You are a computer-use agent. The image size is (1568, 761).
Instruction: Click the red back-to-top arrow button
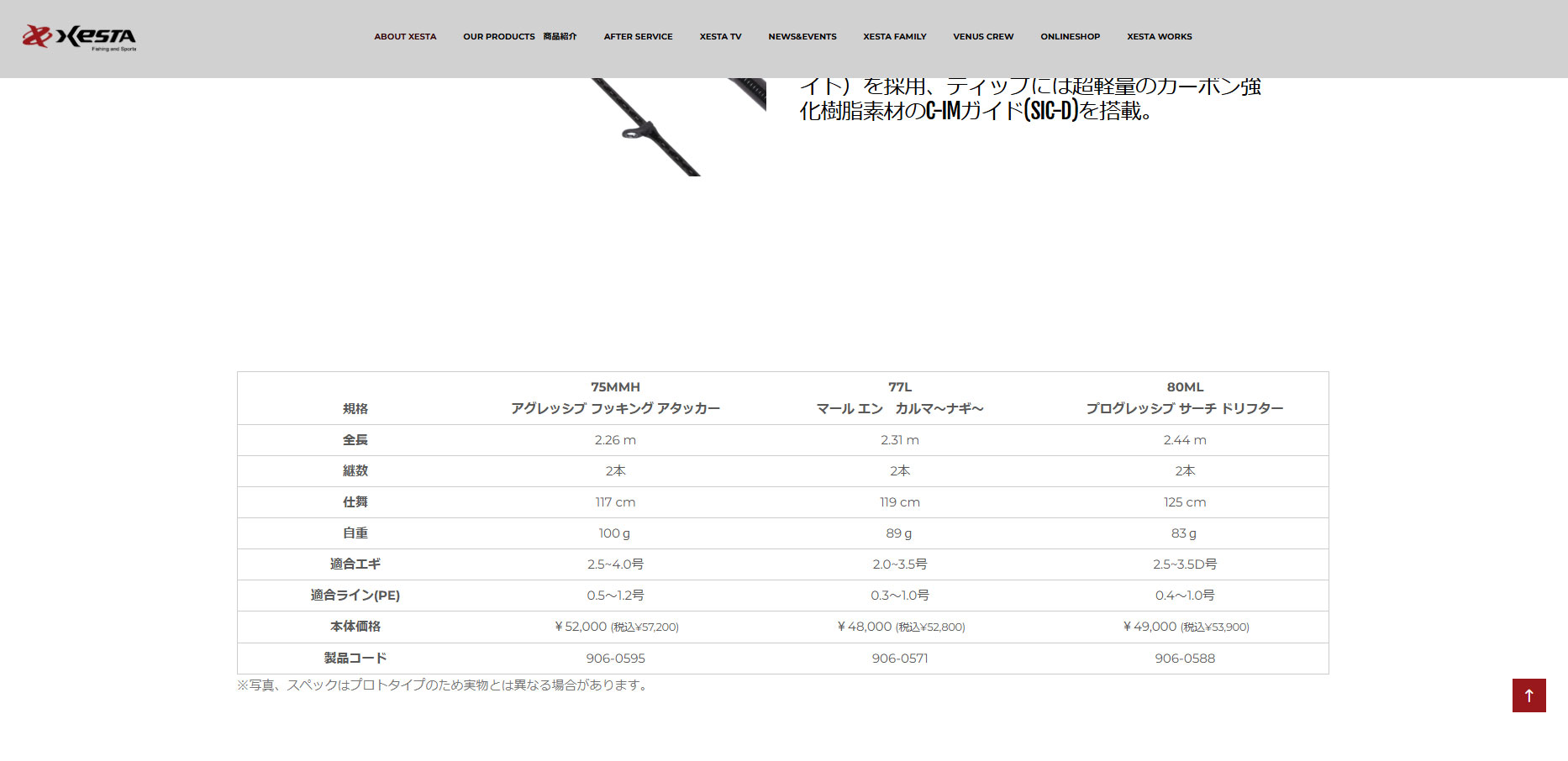coord(1529,695)
